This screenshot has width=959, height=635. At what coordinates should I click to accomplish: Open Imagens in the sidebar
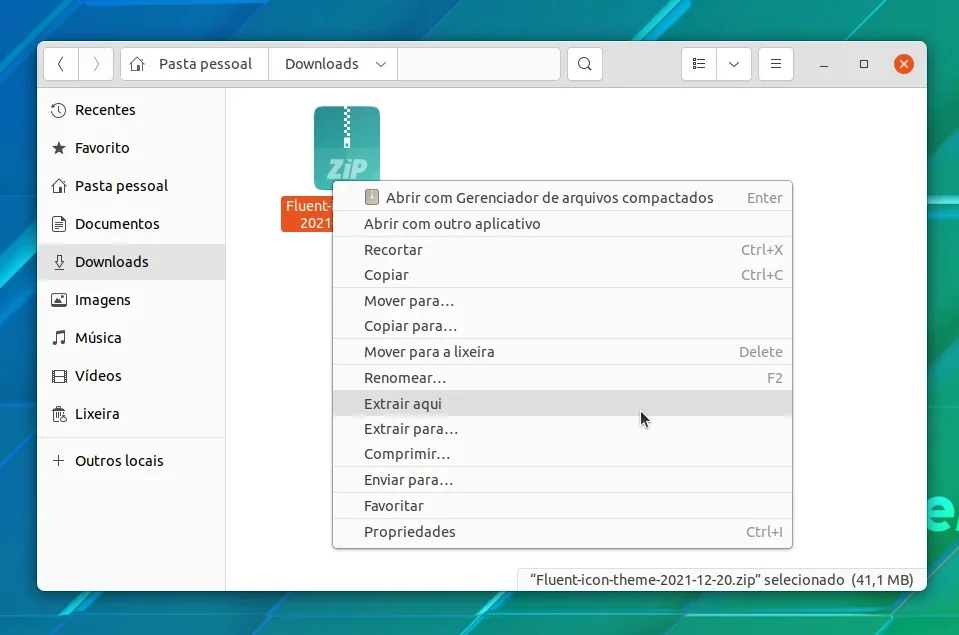(131, 300)
